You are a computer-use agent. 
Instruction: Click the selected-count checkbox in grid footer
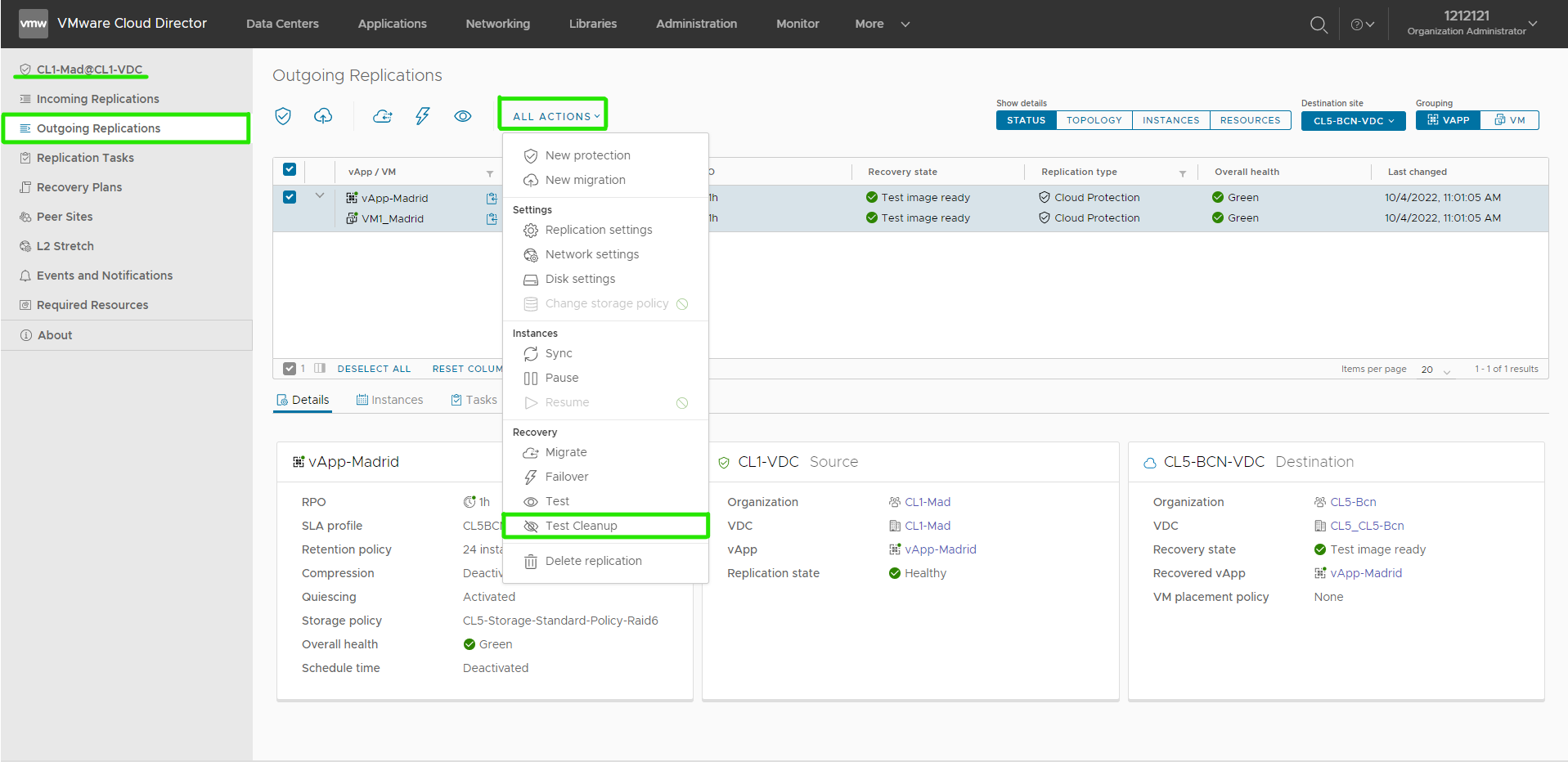click(290, 368)
